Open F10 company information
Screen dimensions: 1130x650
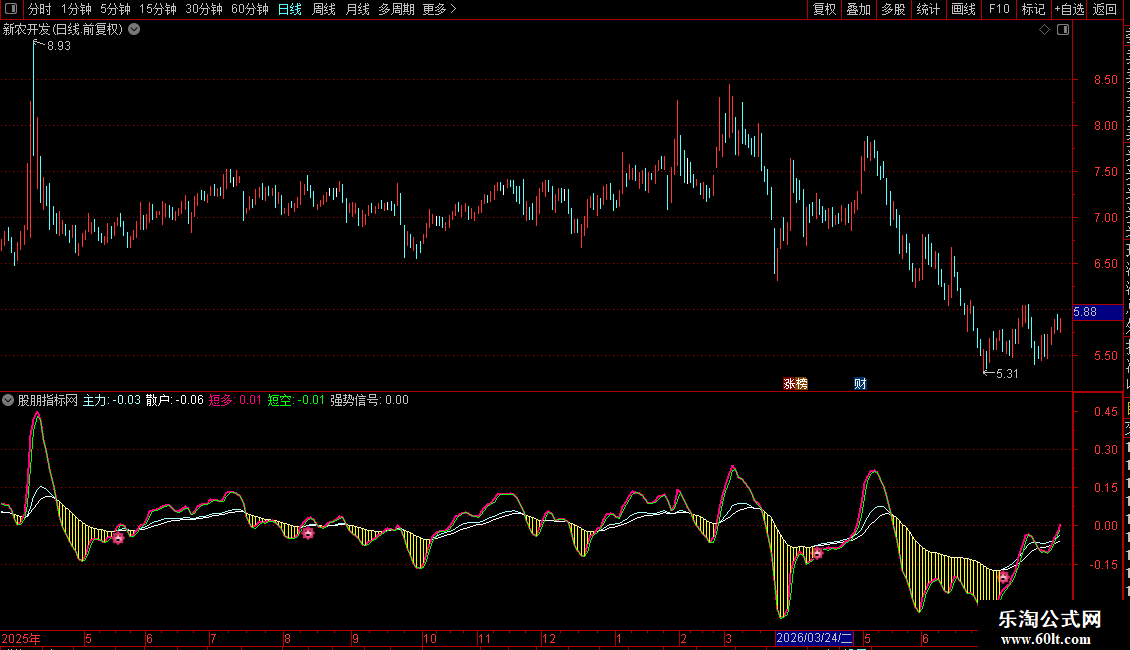pyautogui.click(x=999, y=9)
